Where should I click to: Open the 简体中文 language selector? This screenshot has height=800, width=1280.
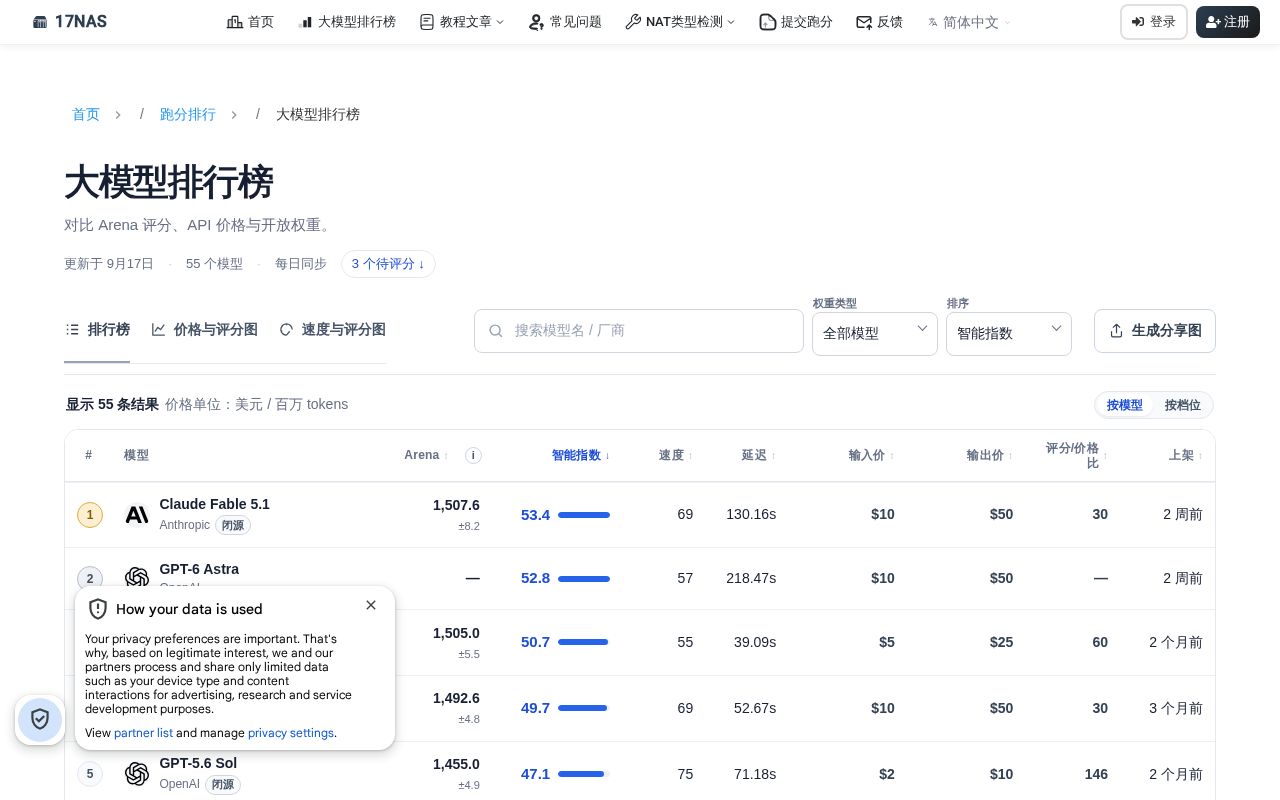click(x=969, y=22)
